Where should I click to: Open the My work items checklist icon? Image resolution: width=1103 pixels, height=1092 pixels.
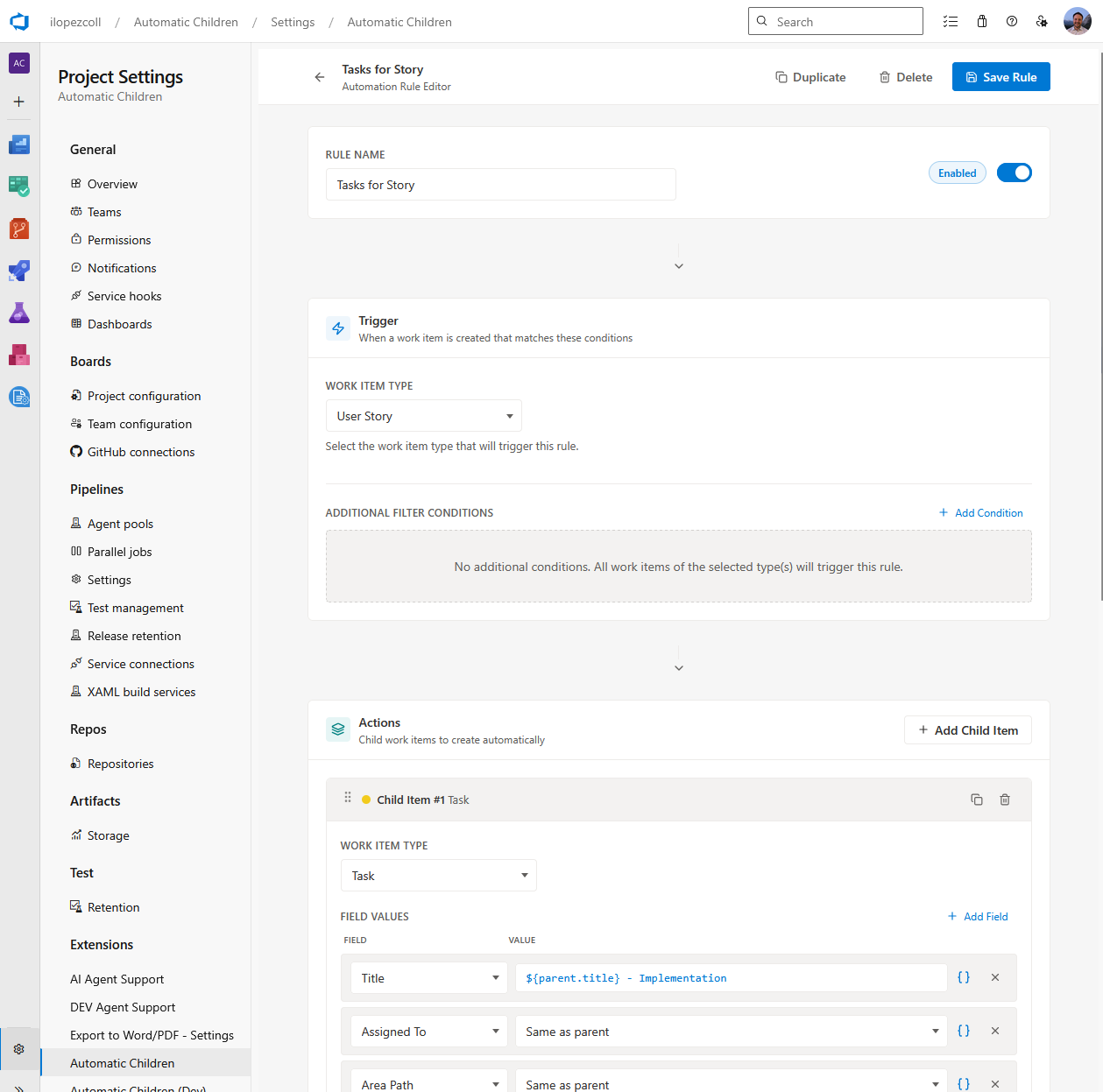point(951,21)
